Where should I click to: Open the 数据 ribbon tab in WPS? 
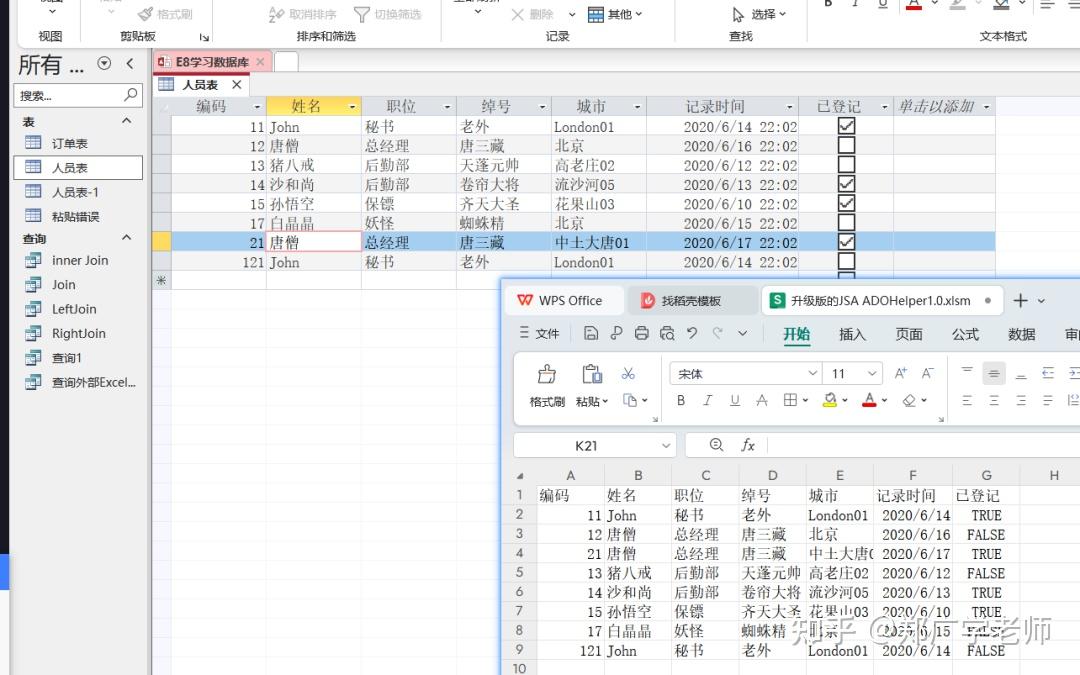(1022, 335)
